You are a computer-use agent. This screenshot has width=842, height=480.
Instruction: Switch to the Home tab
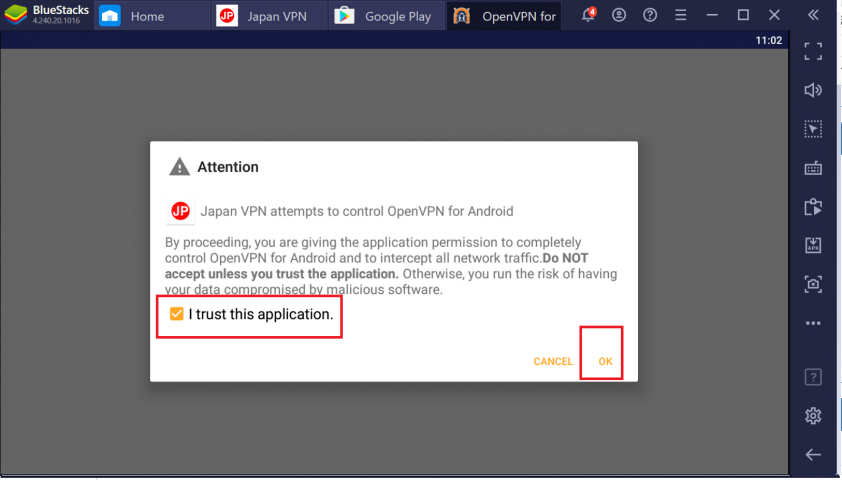pyautogui.click(x=151, y=16)
